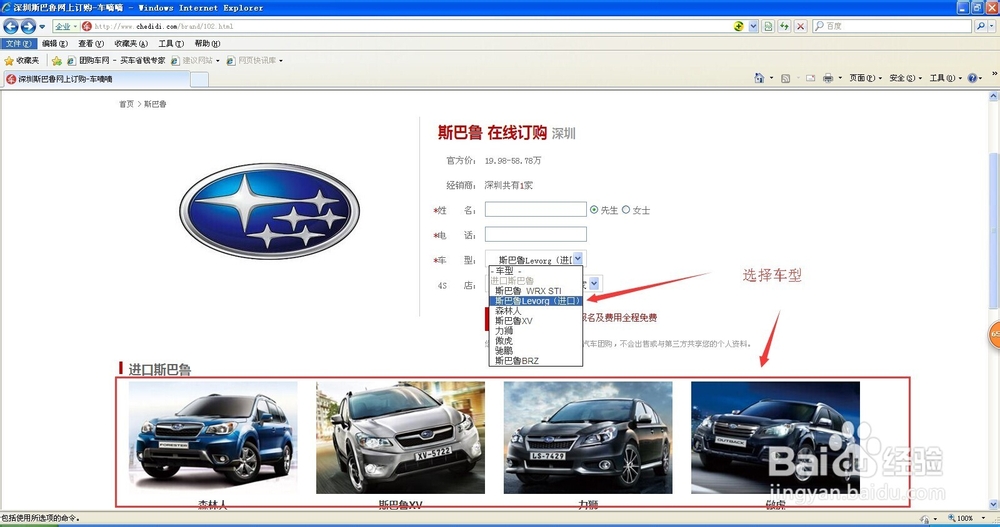This screenshot has height=527, width=1000.
Task: Click the vertical scrollbar down arrow
Action: (994, 504)
